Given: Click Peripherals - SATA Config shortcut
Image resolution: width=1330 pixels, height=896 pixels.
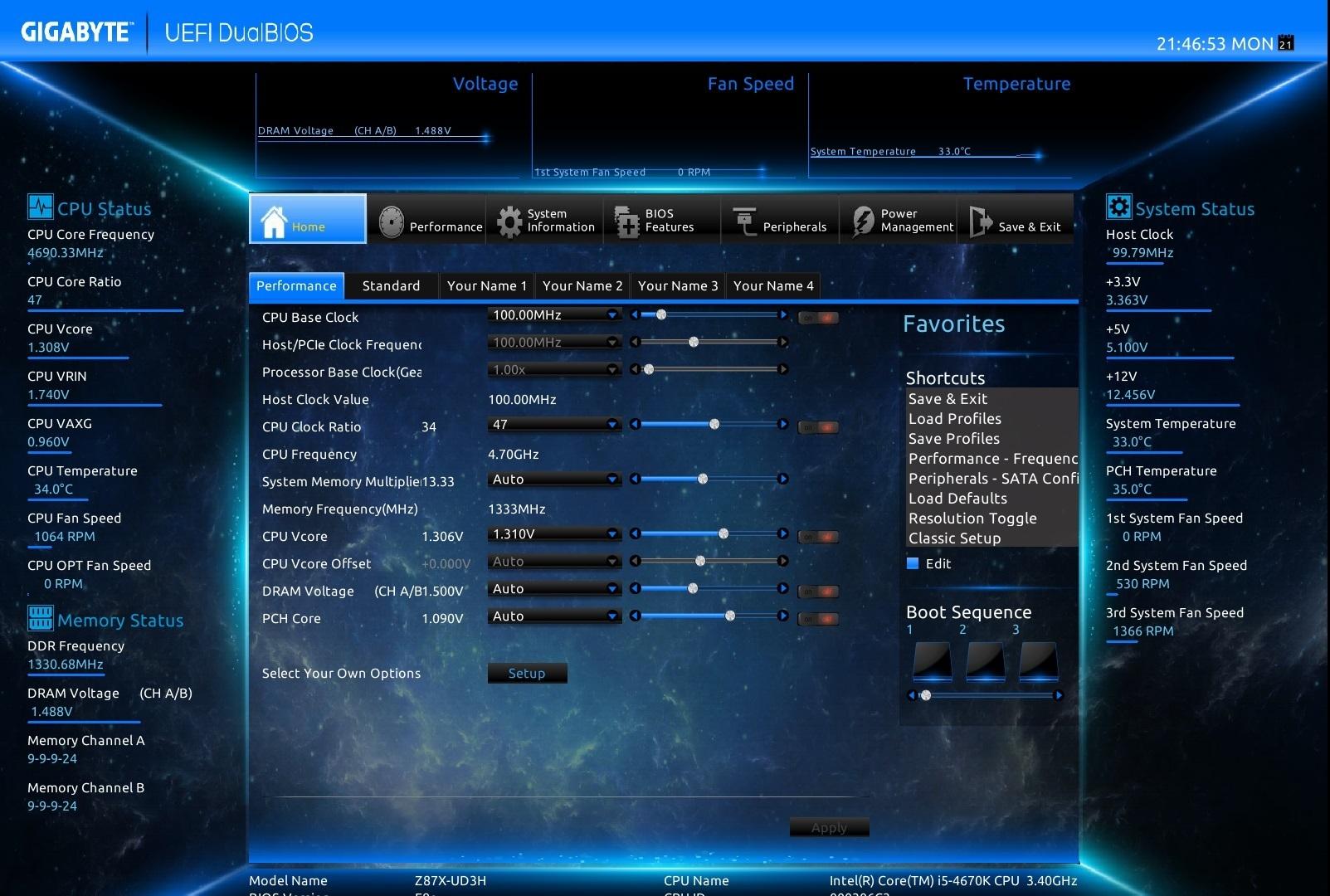Looking at the screenshot, I should point(992,478).
